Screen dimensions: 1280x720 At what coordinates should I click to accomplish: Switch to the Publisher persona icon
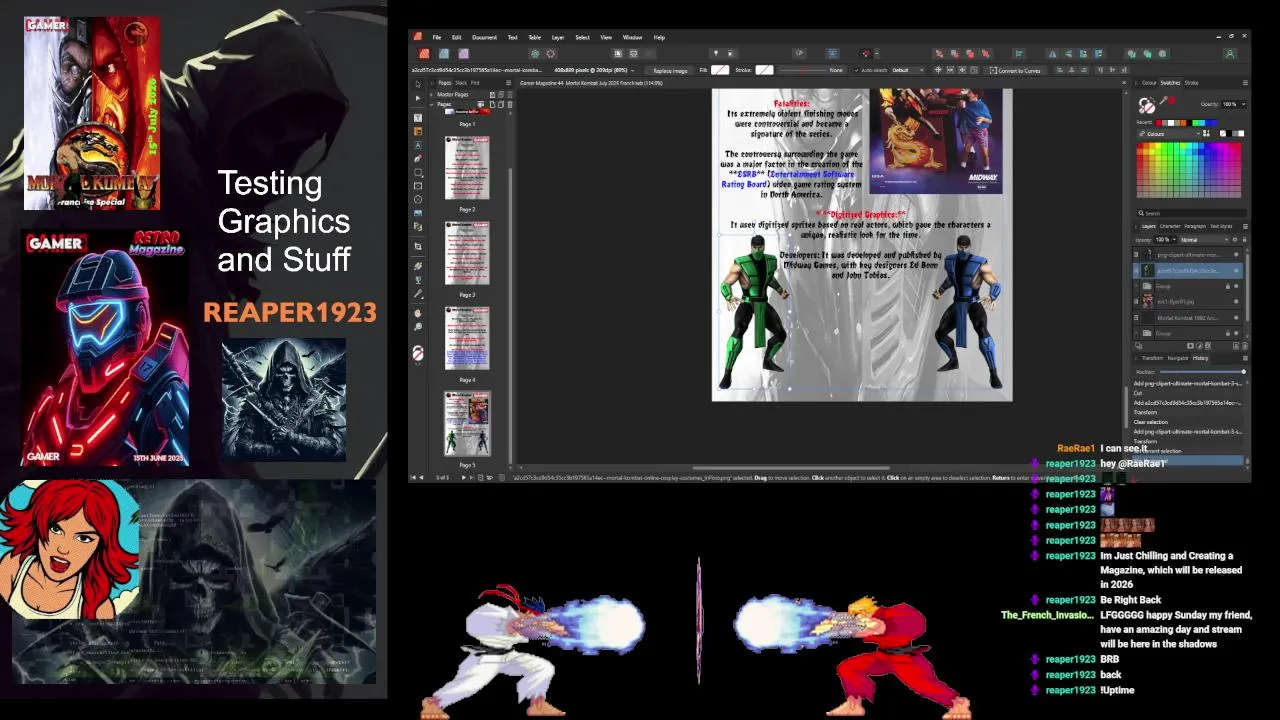coord(424,53)
